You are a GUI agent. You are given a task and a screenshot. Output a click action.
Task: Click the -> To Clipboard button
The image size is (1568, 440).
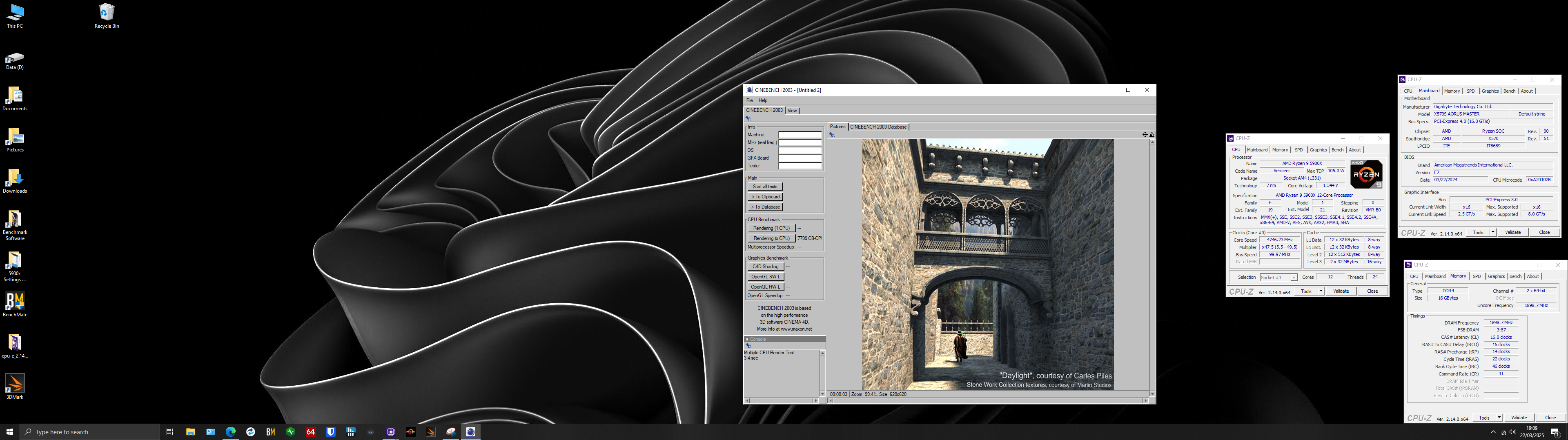click(764, 197)
